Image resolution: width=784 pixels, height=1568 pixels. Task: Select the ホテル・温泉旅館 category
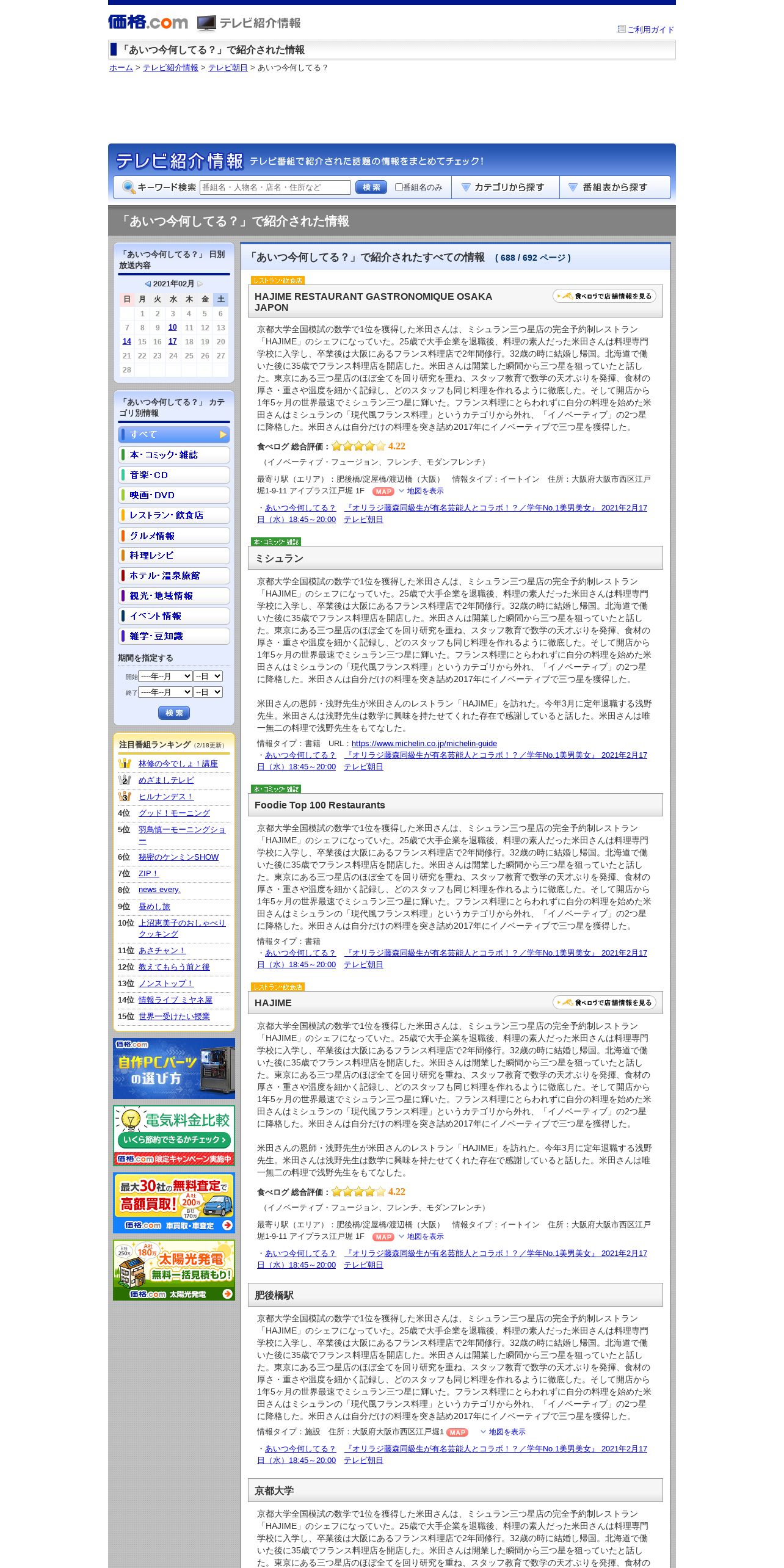[174, 576]
